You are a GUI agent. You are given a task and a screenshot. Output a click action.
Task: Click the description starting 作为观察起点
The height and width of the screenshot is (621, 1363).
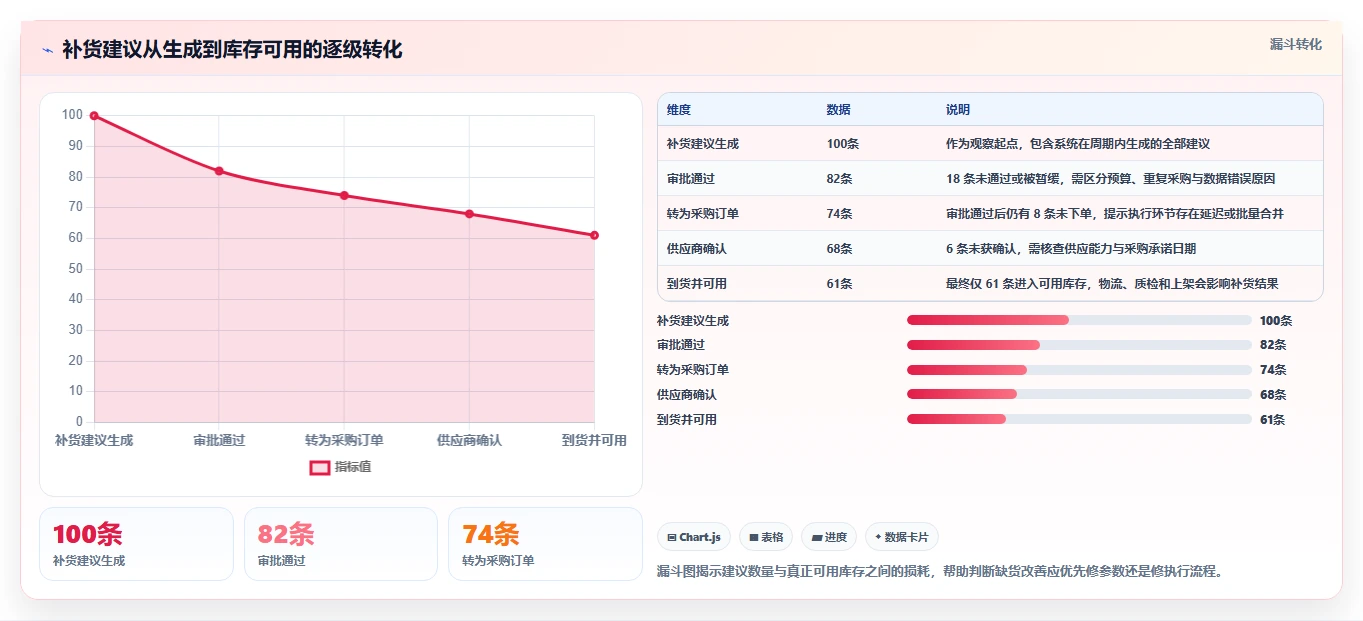(1078, 144)
